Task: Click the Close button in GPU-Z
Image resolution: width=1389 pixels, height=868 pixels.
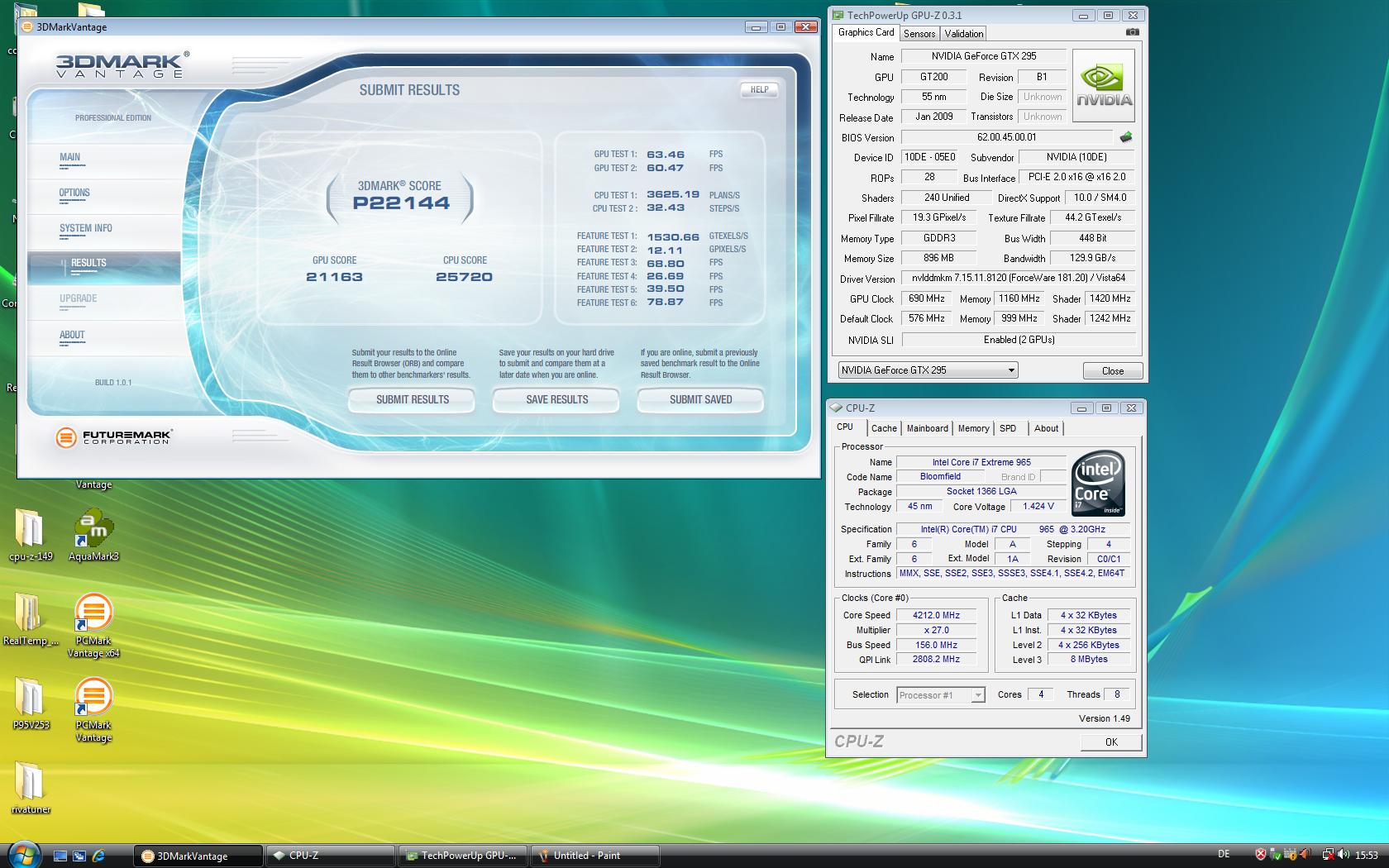Action: pyautogui.click(x=1113, y=371)
